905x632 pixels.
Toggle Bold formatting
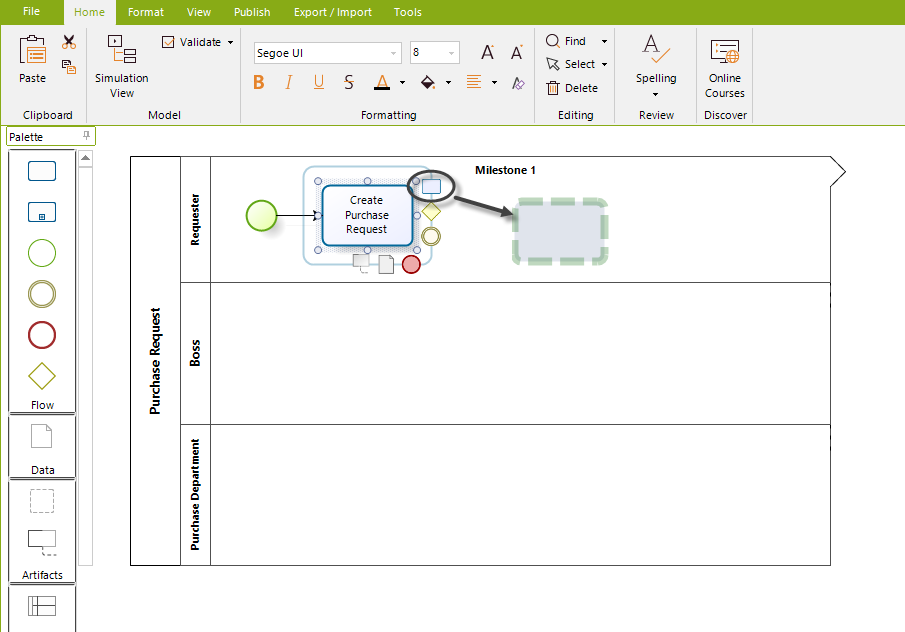pos(259,83)
